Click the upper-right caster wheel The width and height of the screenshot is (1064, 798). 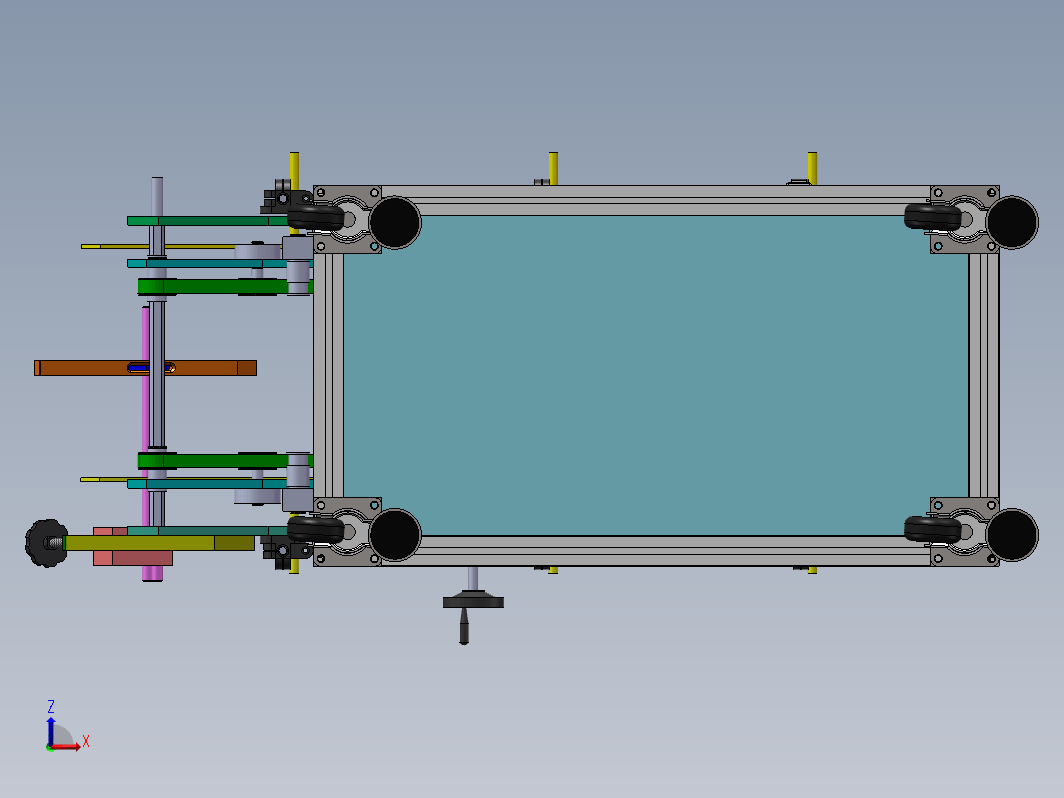point(932,217)
